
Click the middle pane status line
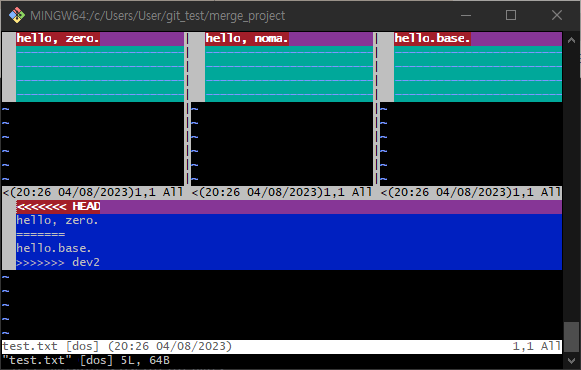point(282,193)
